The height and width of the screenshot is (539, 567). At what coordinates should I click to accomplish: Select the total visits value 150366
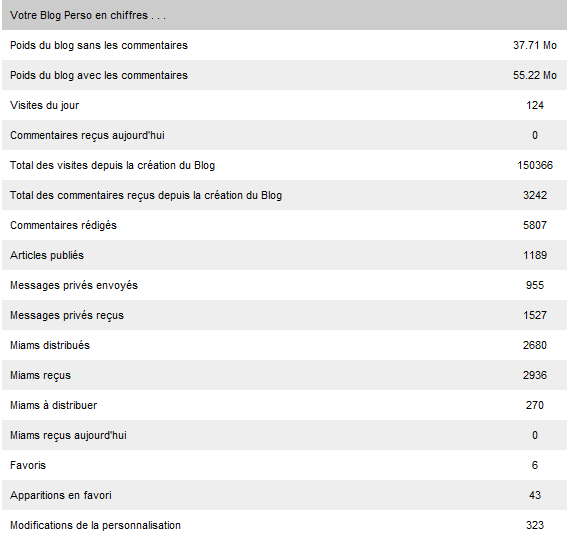pyautogui.click(x=535, y=165)
